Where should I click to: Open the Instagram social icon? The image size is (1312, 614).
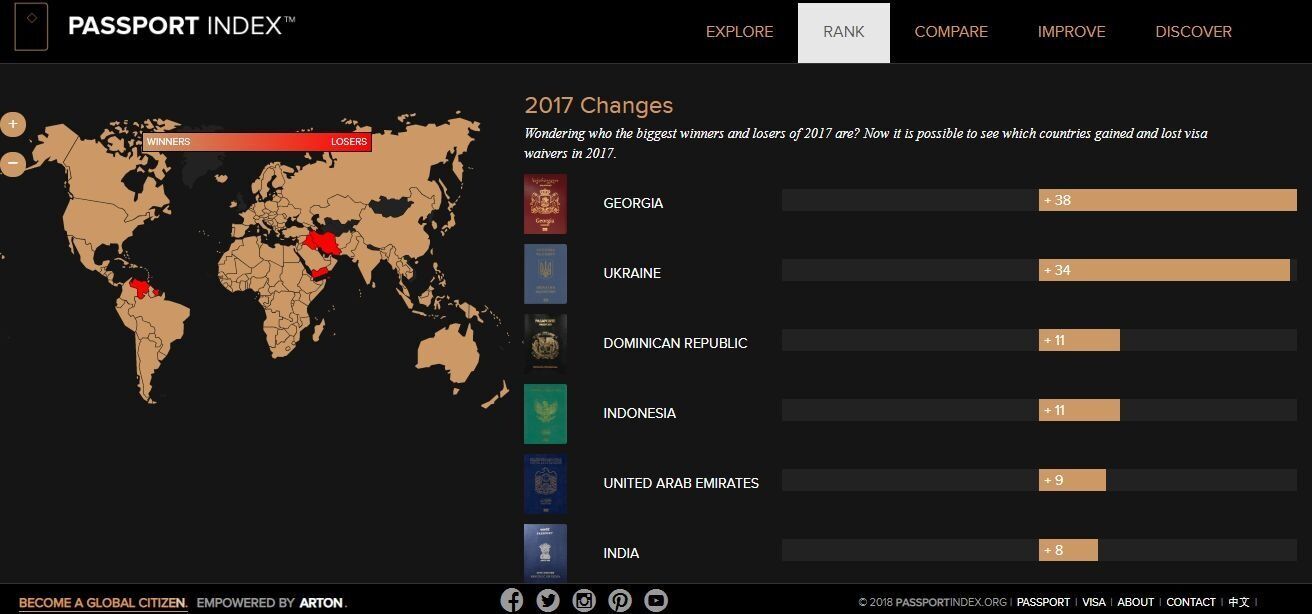pos(584,600)
